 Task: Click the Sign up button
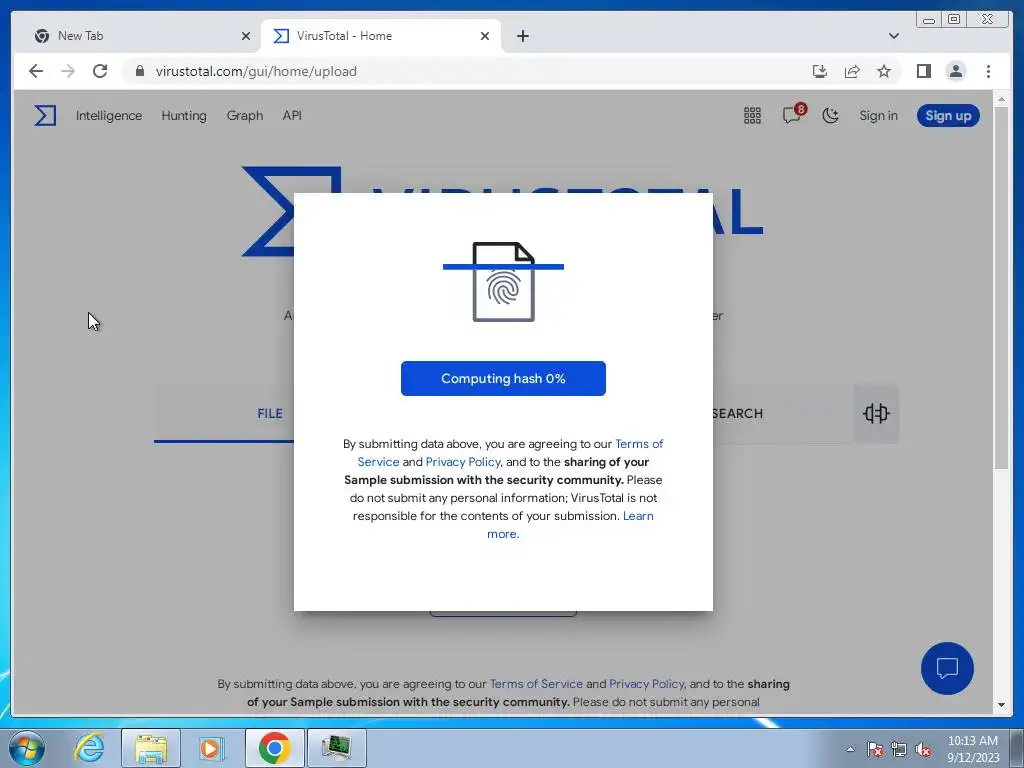[948, 116]
